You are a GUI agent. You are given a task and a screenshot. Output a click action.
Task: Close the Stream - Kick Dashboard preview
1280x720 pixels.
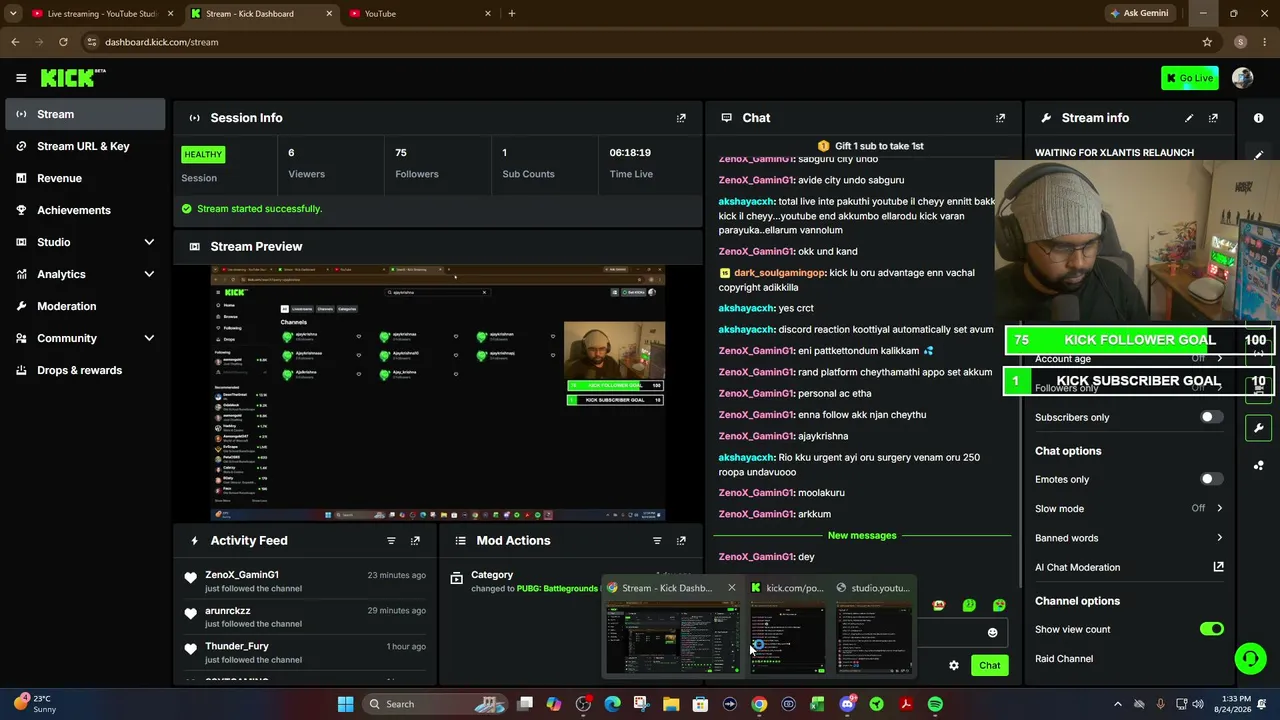(731, 588)
